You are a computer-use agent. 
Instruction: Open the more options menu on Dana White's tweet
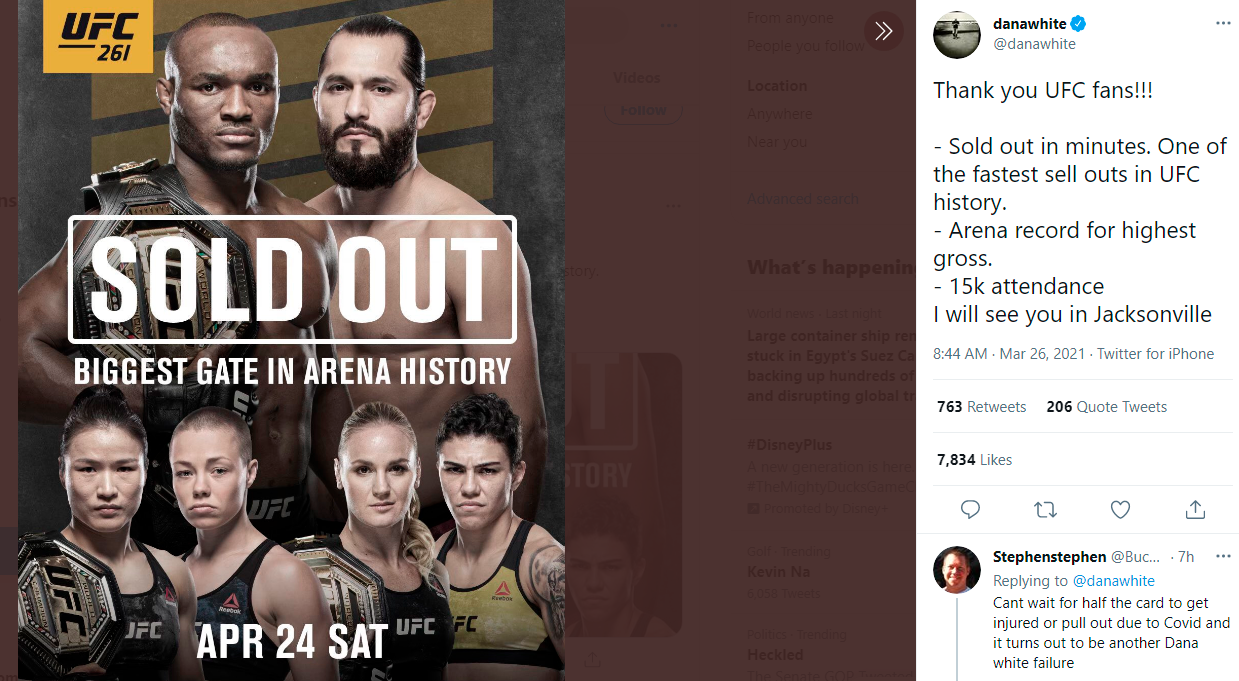point(1222,23)
